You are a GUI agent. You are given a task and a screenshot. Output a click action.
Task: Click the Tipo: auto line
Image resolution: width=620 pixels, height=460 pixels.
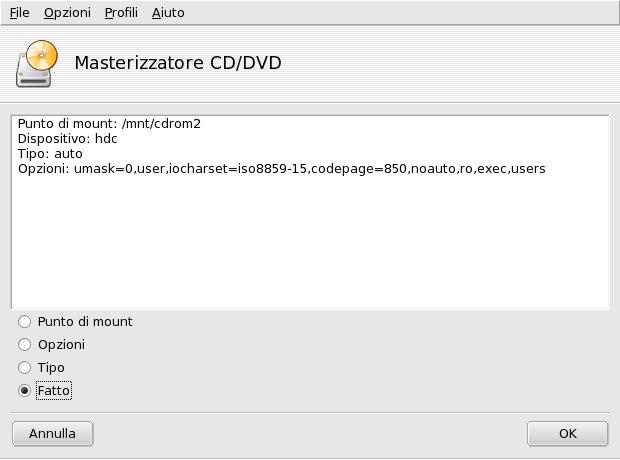coord(50,154)
